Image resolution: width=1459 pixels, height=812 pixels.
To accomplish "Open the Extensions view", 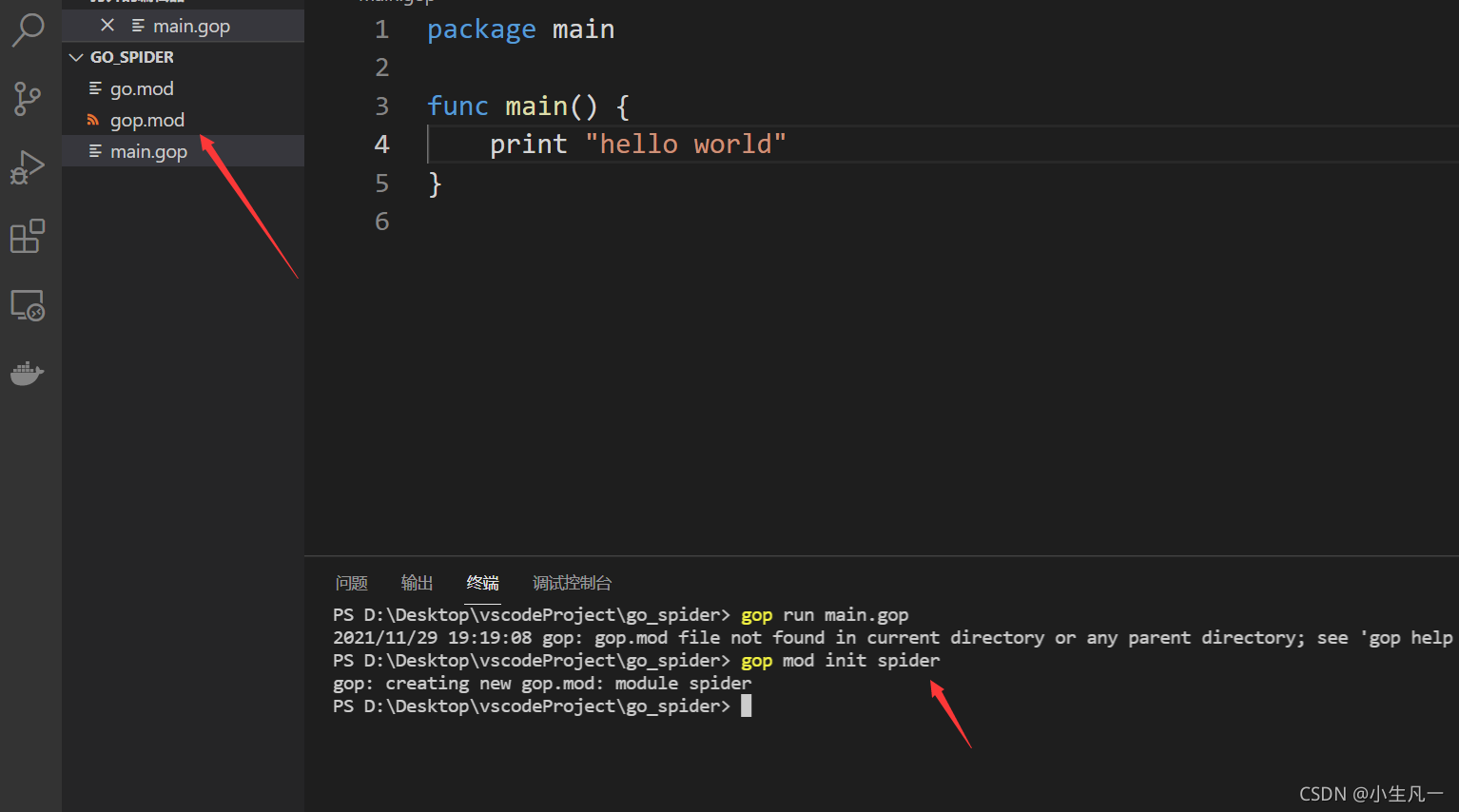I will (28, 236).
